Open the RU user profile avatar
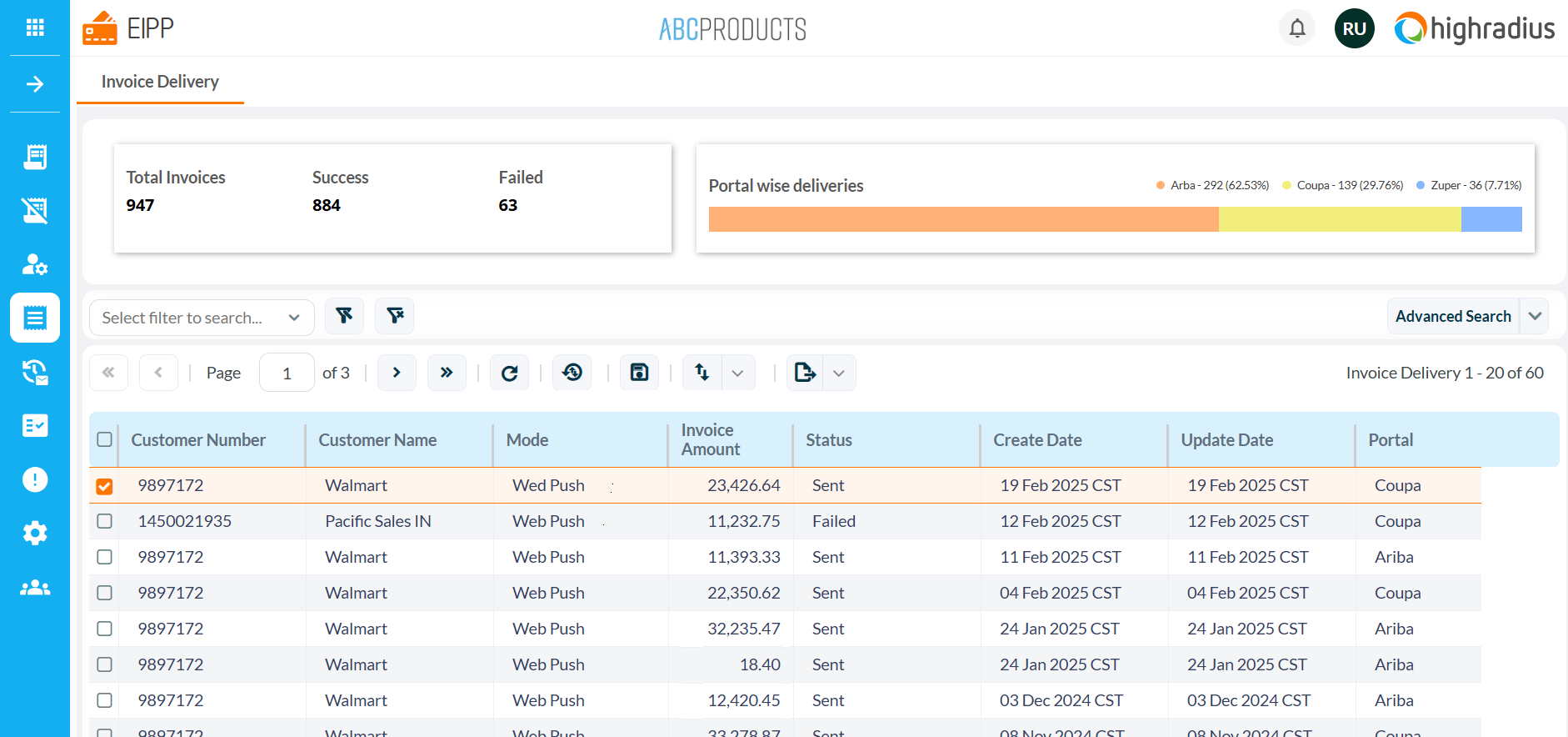1568x737 pixels. pyautogui.click(x=1355, y=28)
